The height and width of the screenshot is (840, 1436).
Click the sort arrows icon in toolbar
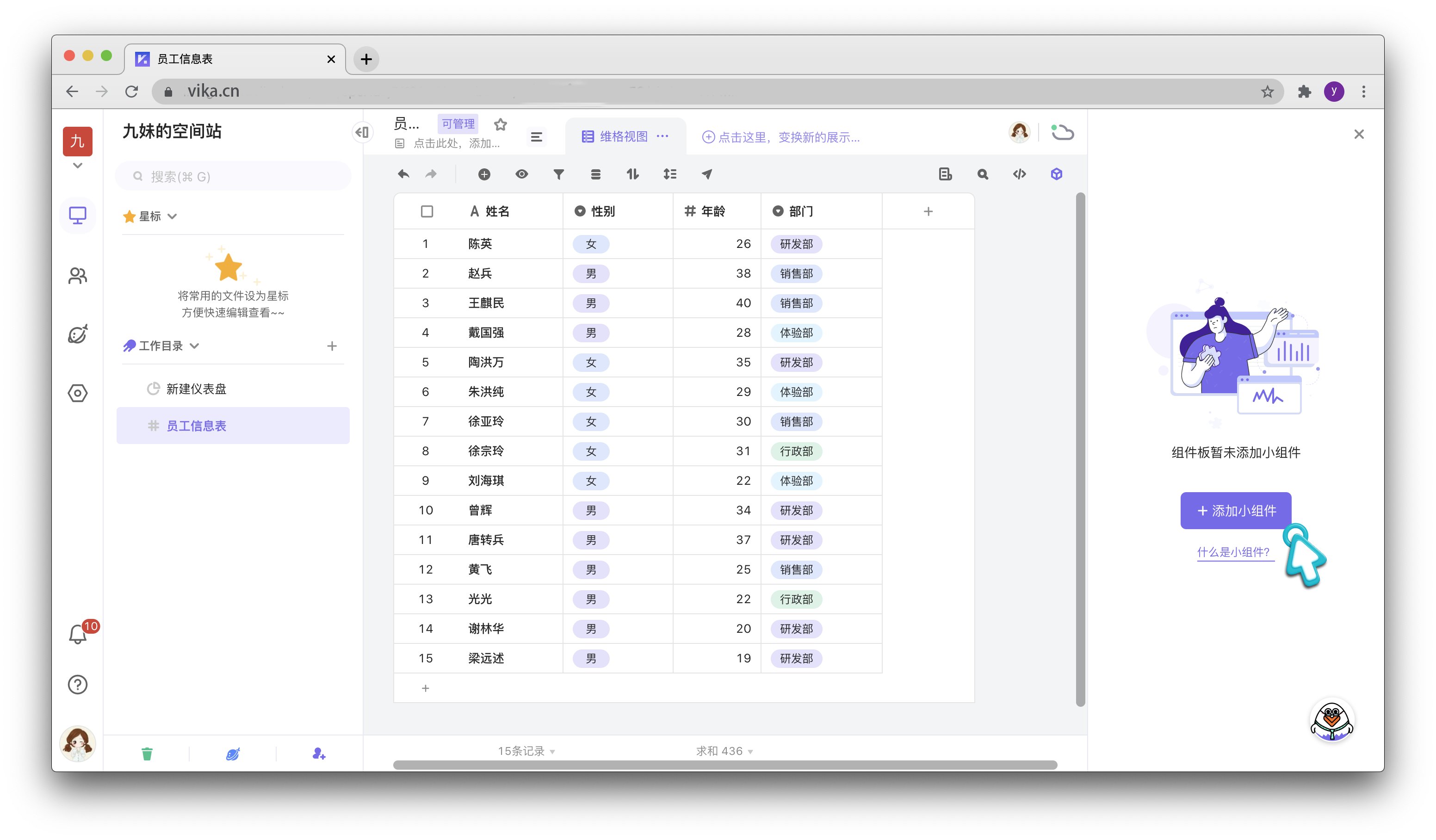[632, 174]
